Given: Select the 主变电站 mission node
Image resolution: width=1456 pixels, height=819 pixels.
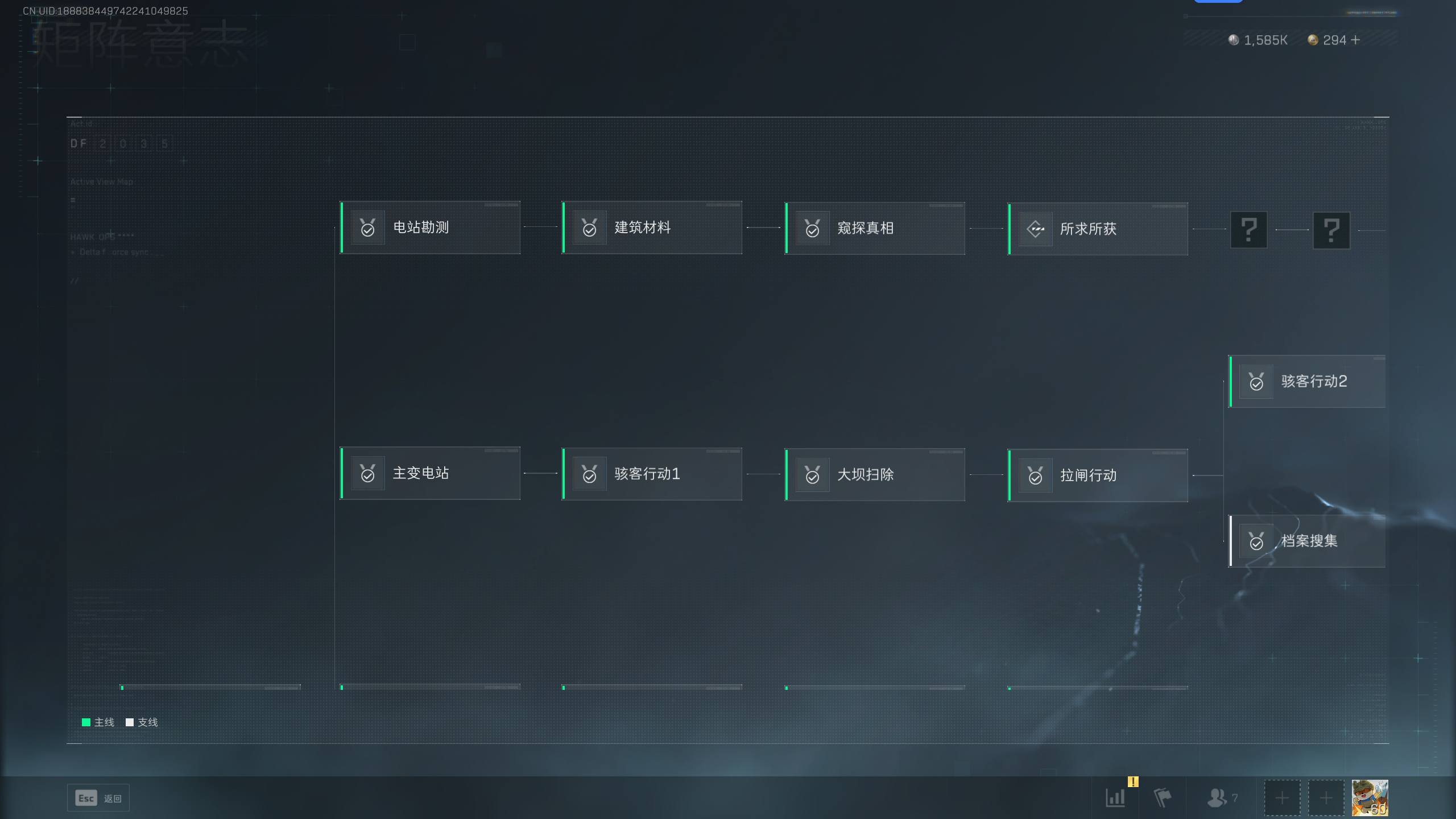Looking at the screenshot, I should [x=430, y=473].
